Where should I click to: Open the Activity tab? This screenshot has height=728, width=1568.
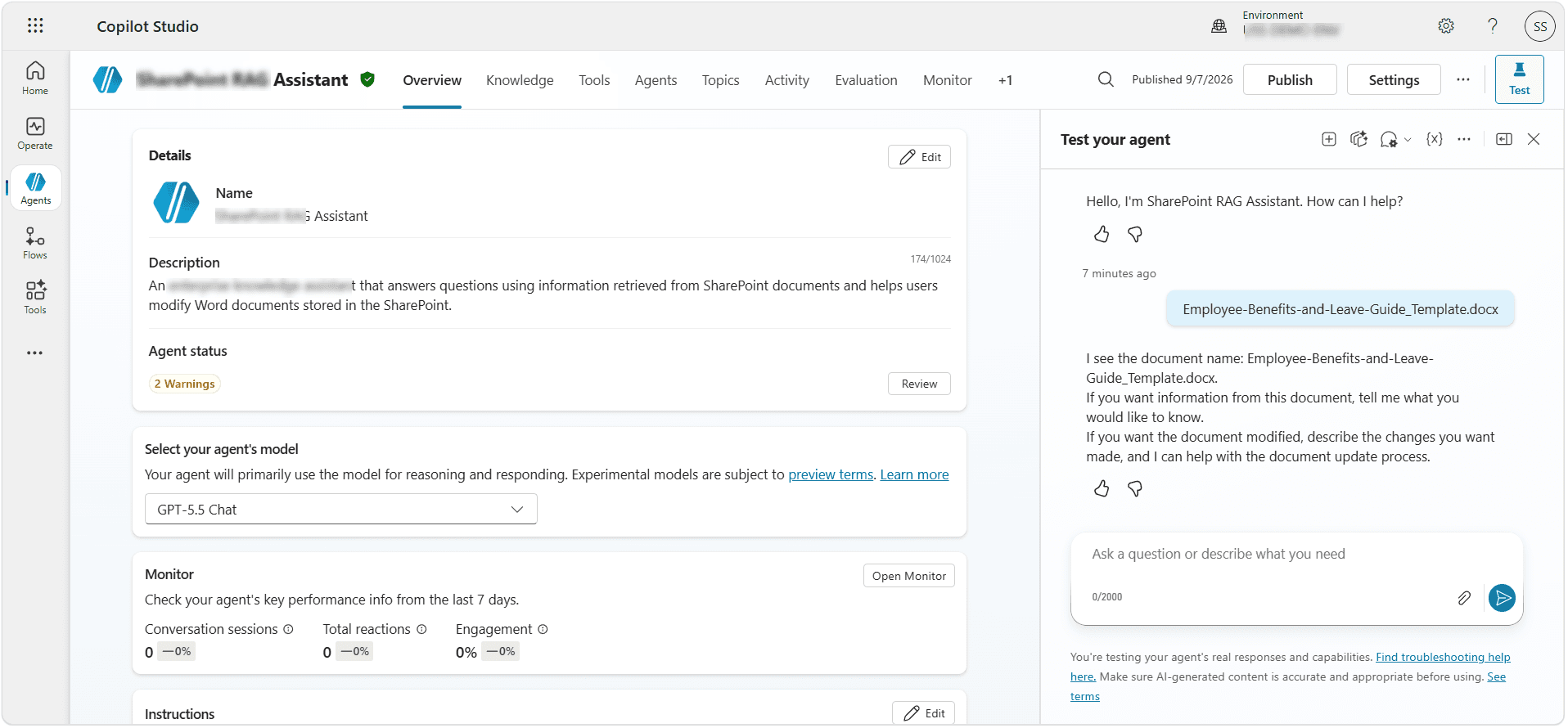[786, 80]
